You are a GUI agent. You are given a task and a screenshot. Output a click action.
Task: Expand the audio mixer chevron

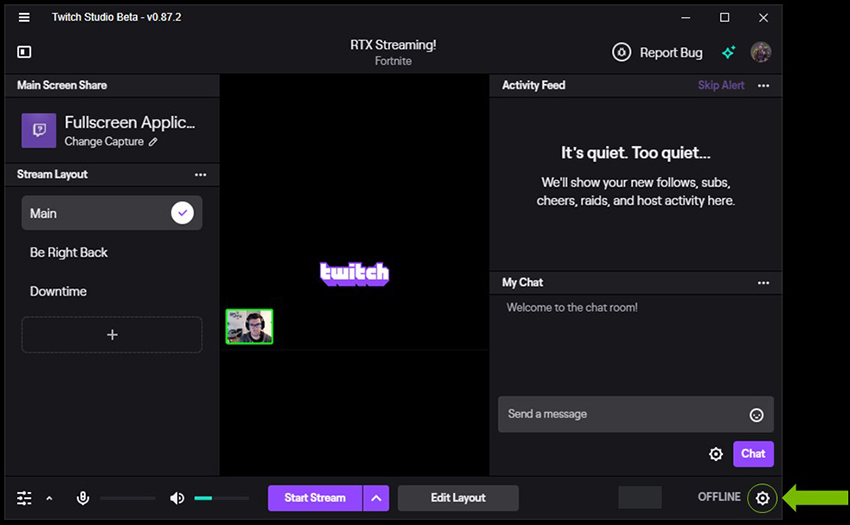49,498
